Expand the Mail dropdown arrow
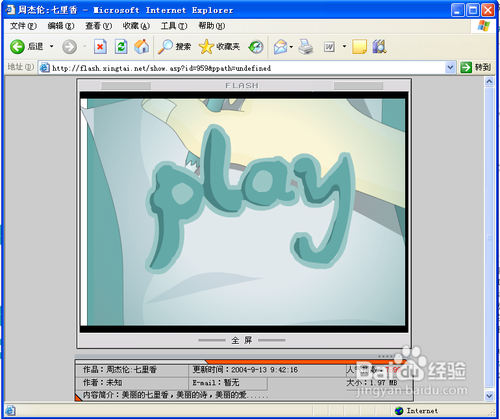 291,47
